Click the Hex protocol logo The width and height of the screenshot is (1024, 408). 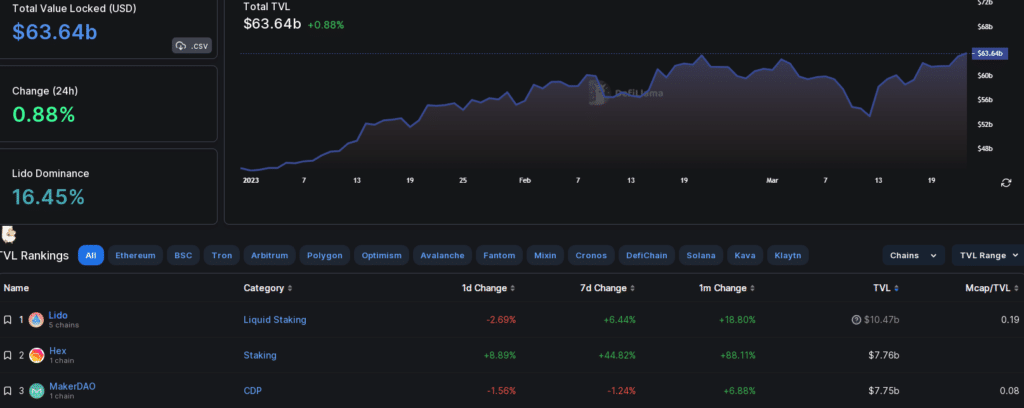pyautogui.click(x=36, y=355)
